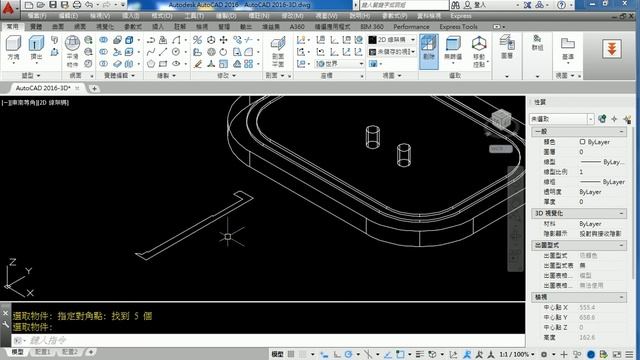Viewport: 640px width, 360px height.
Task: Click Quick Select icon in Properties palette
Action: pyautogui.click(x=627, y=119)
